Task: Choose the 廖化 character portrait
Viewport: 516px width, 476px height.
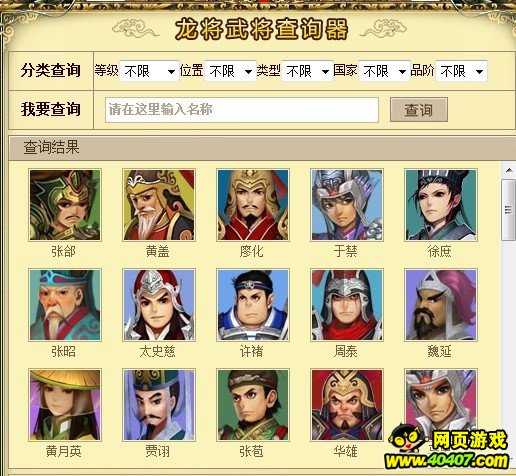Action: (253, 205)
